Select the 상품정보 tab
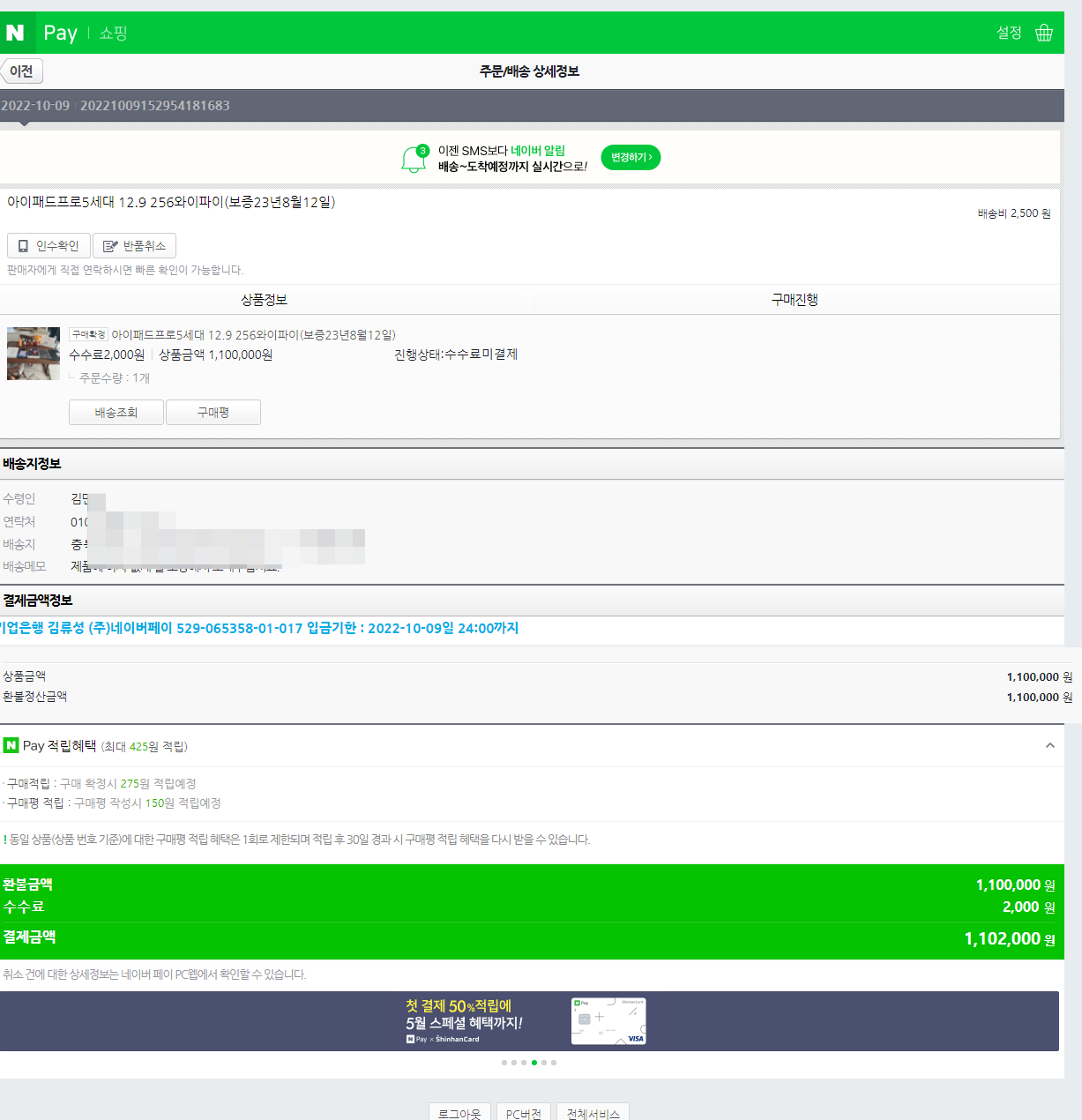 (265, 300)
